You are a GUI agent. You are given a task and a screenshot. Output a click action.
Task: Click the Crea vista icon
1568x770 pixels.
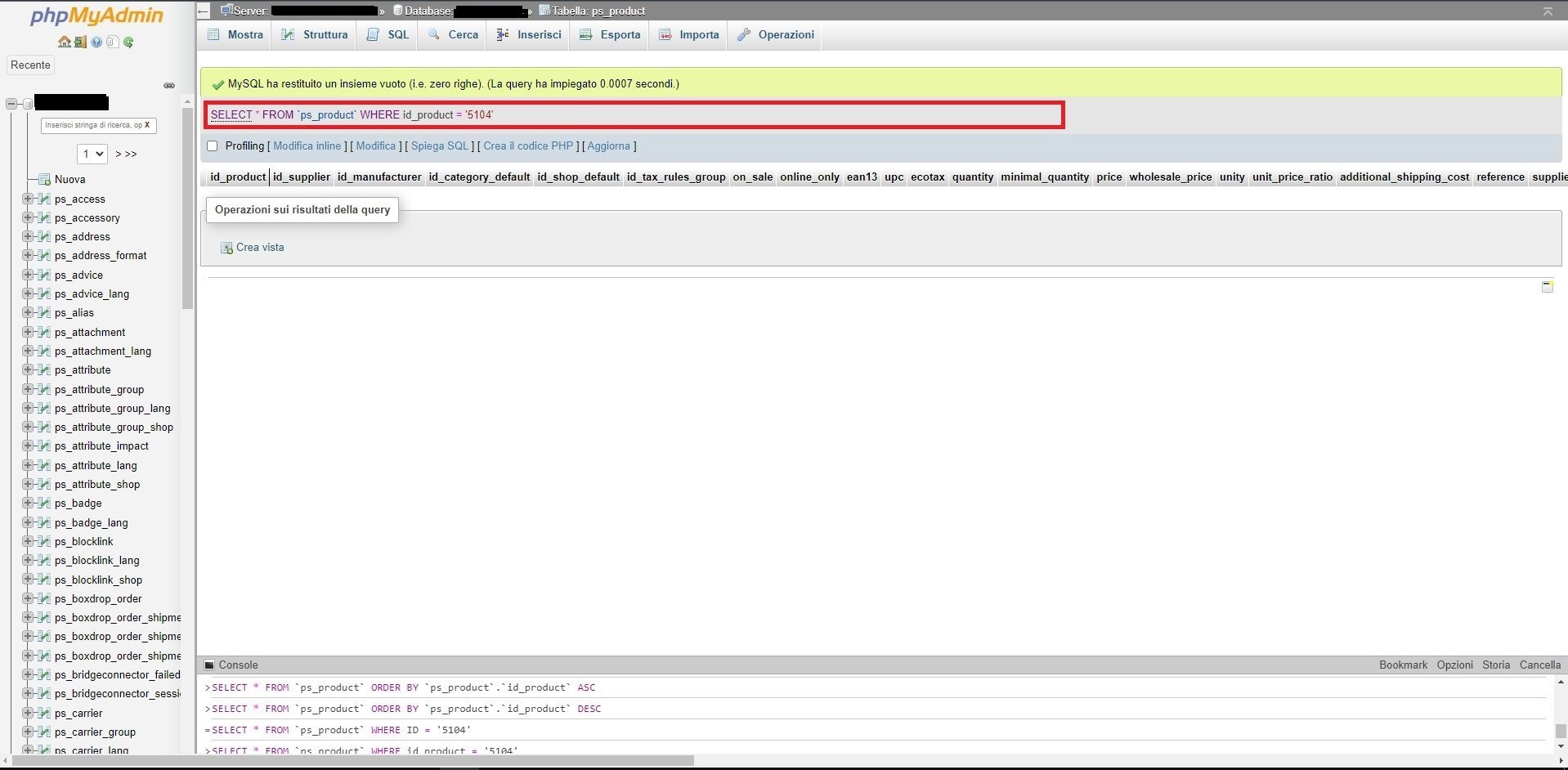pos(226,248)
